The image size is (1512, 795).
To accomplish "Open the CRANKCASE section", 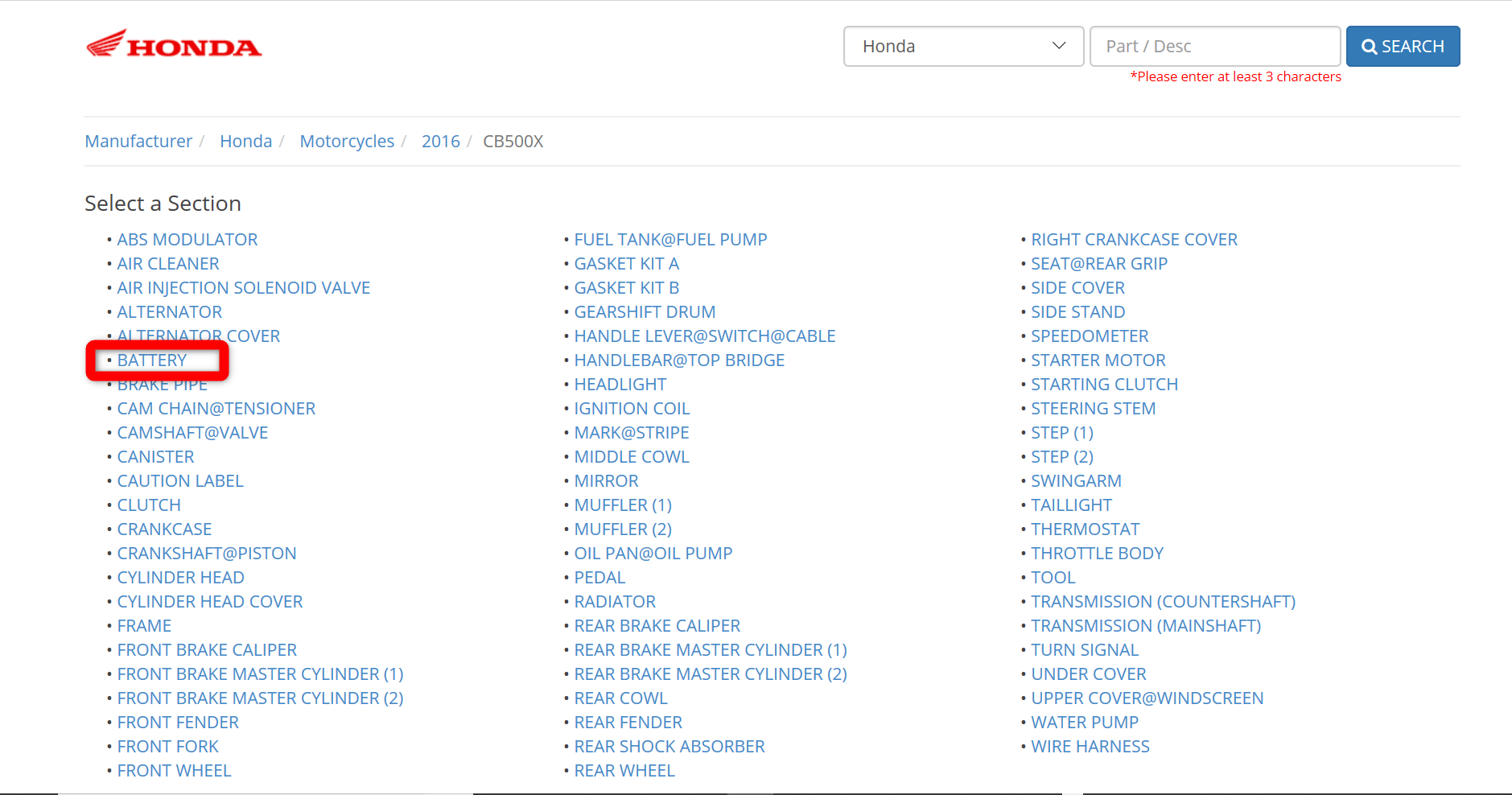I will (x=165, y=529).
